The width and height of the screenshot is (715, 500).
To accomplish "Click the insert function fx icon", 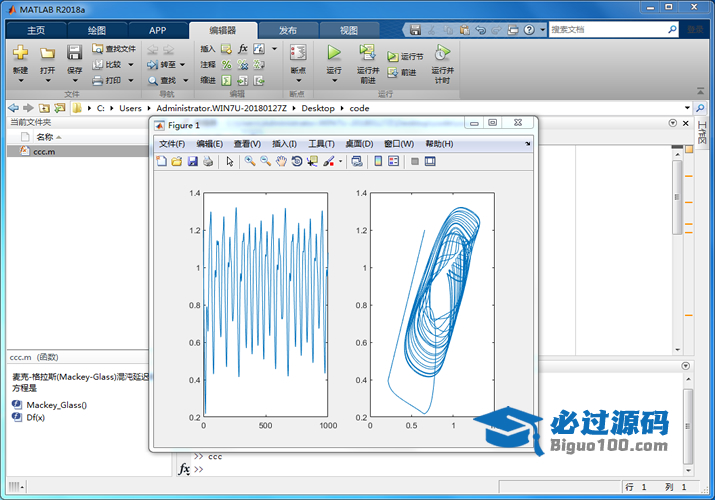I will pyautogui.click(x=243, y=49).
